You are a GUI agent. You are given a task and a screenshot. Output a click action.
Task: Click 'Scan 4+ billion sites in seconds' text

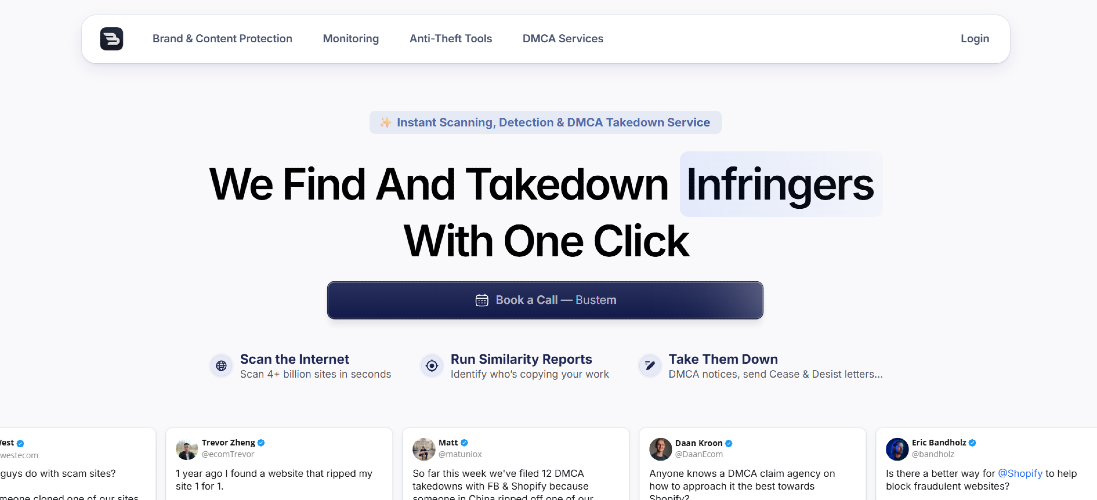[x=316, y=374]
